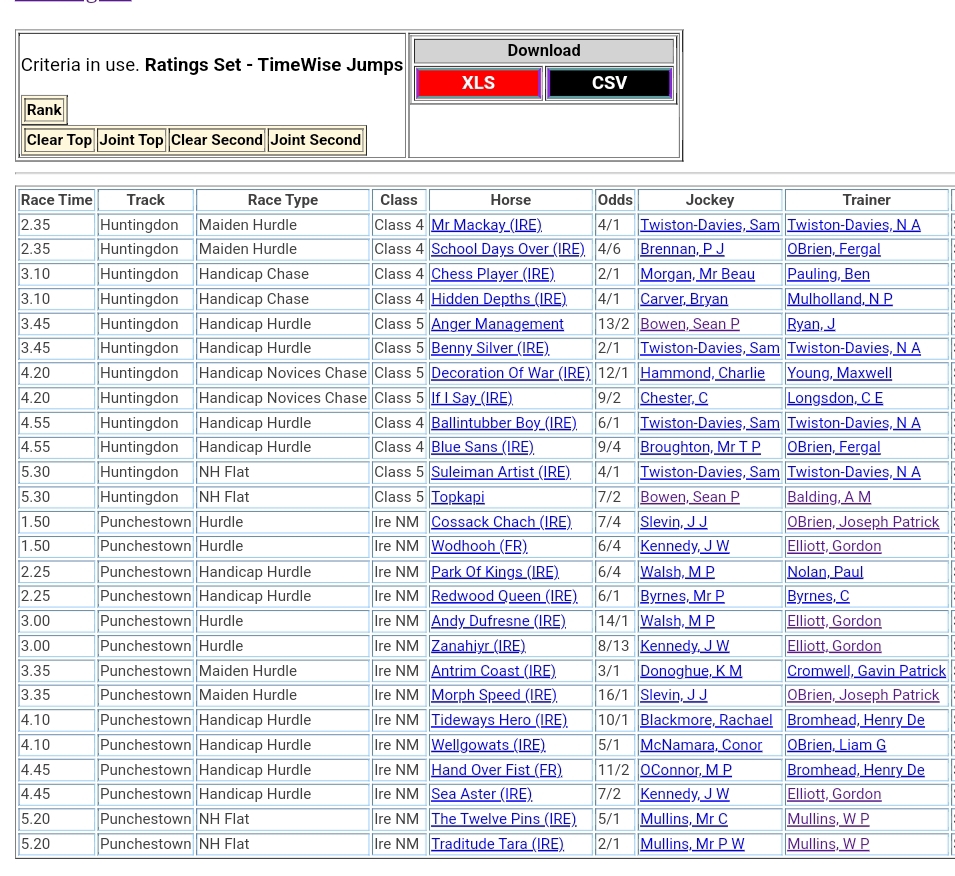Choose the Clear Second filter

pyautogui.click(x=216, y=140)
